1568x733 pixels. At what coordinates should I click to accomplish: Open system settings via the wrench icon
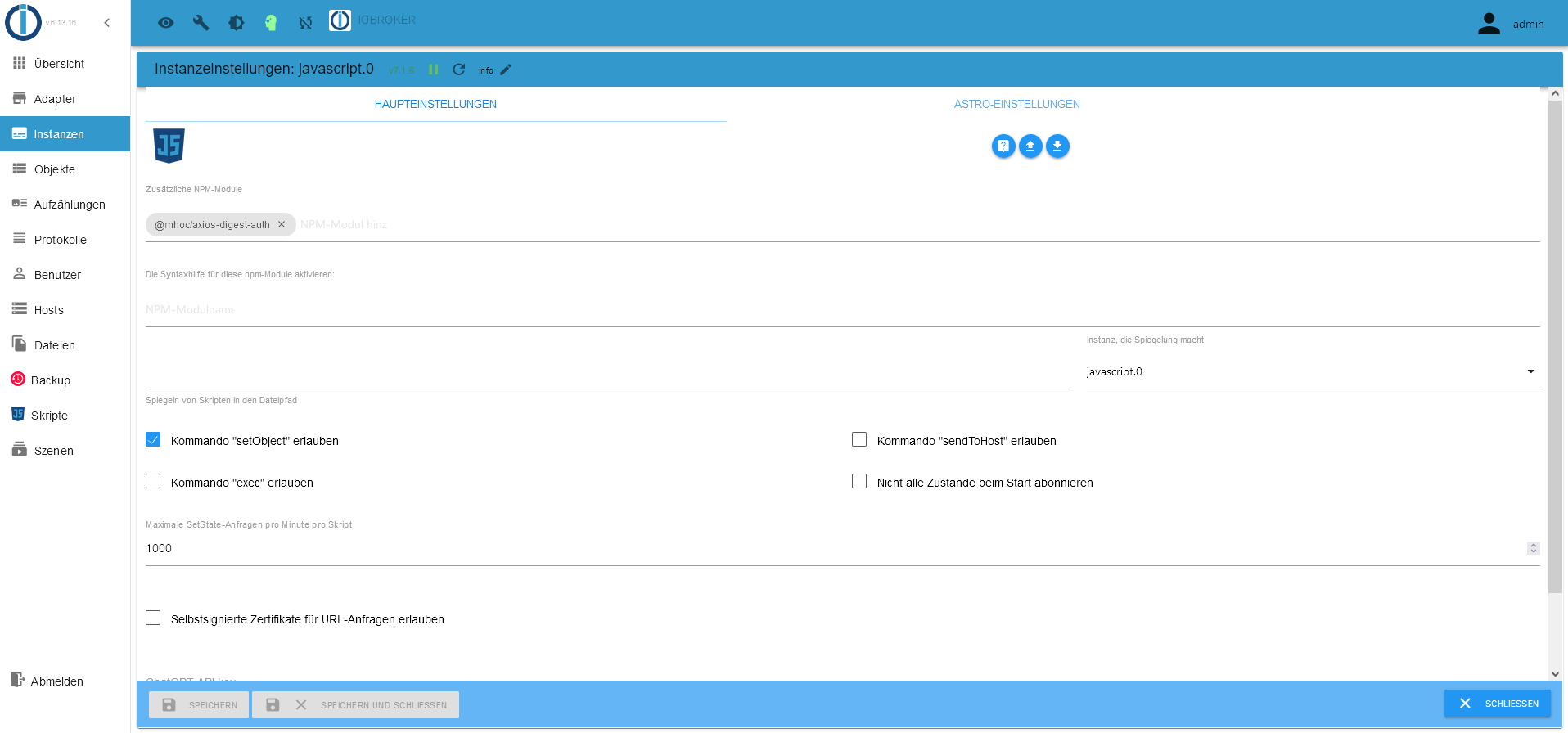tap(201, 23)
